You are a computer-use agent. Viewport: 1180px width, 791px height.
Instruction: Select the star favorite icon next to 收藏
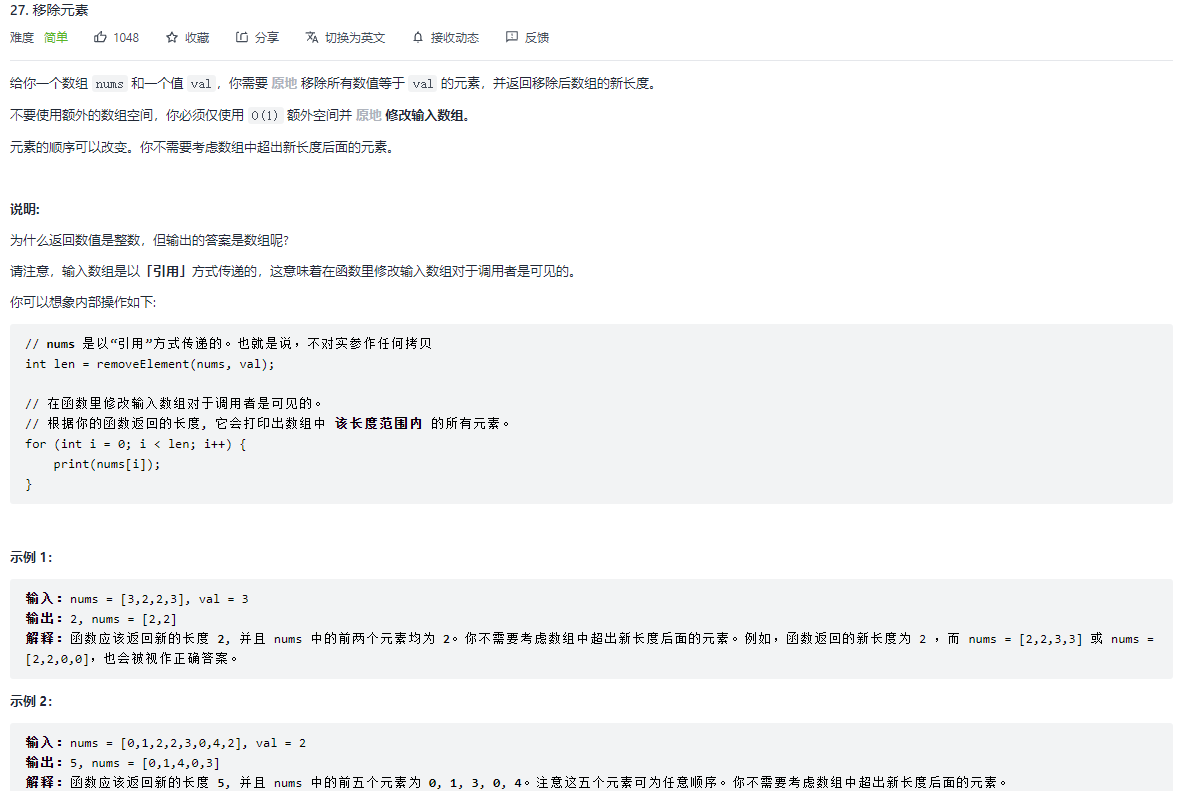click(x=170, y=37)
